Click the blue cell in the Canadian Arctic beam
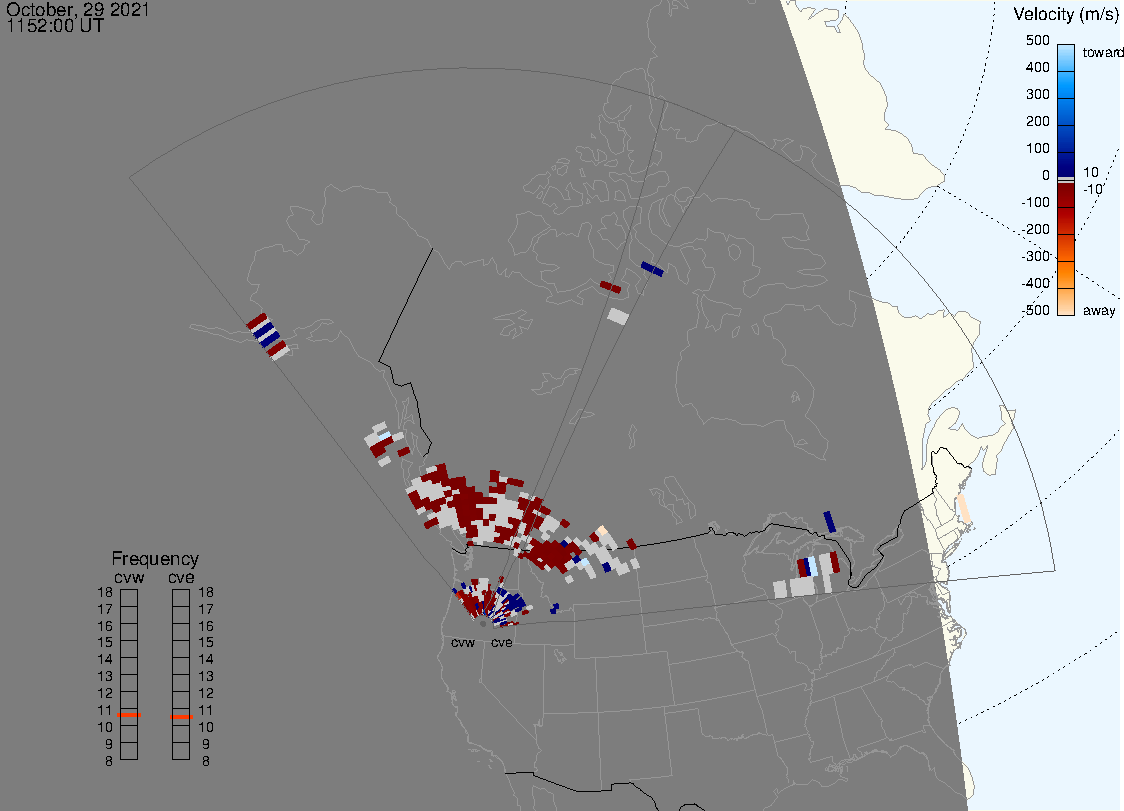This screenshot has height=811, width=1124. pyautogui.click(x=652, y=269)
